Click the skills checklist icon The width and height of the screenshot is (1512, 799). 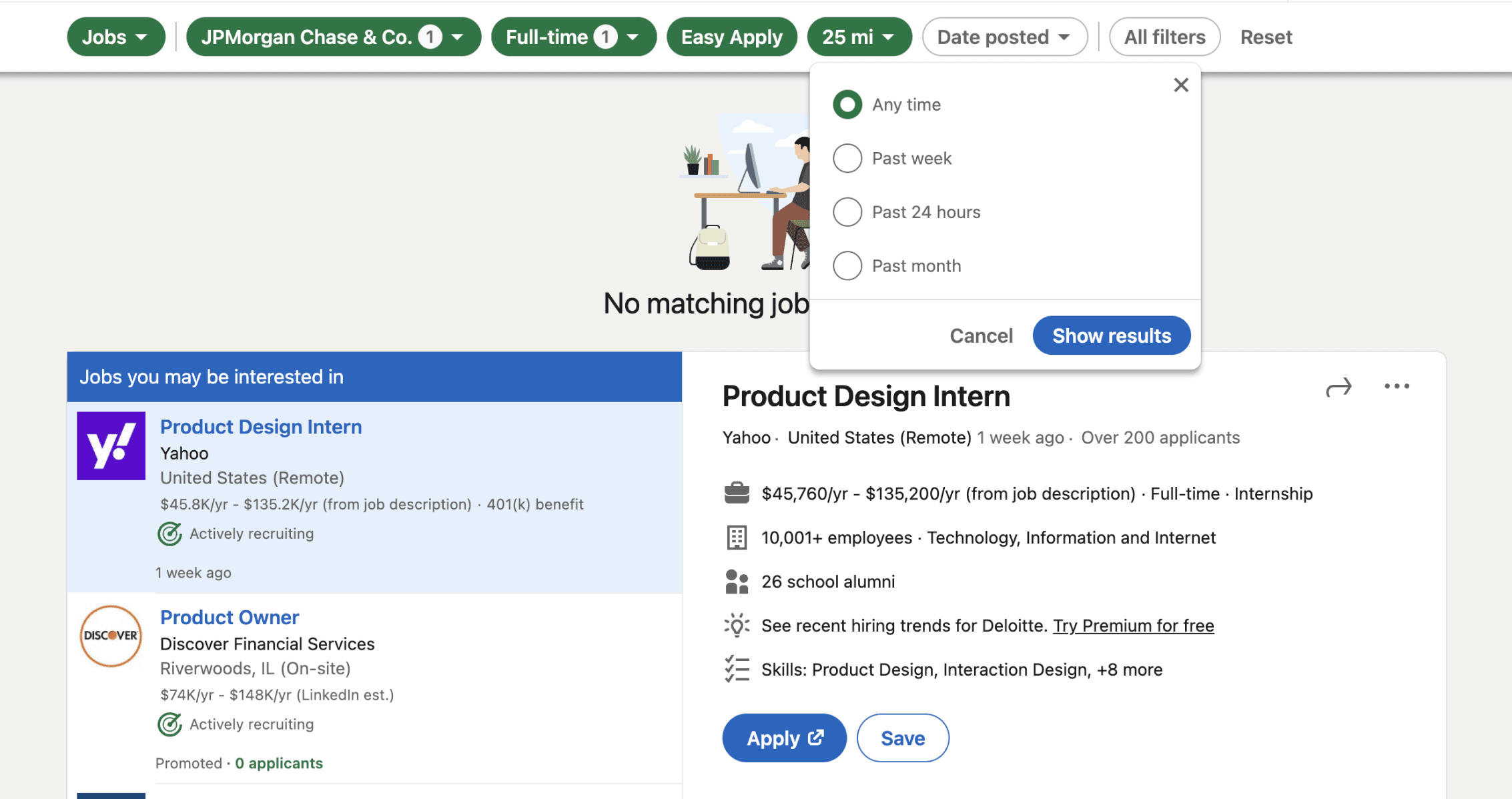pos(737,669)
